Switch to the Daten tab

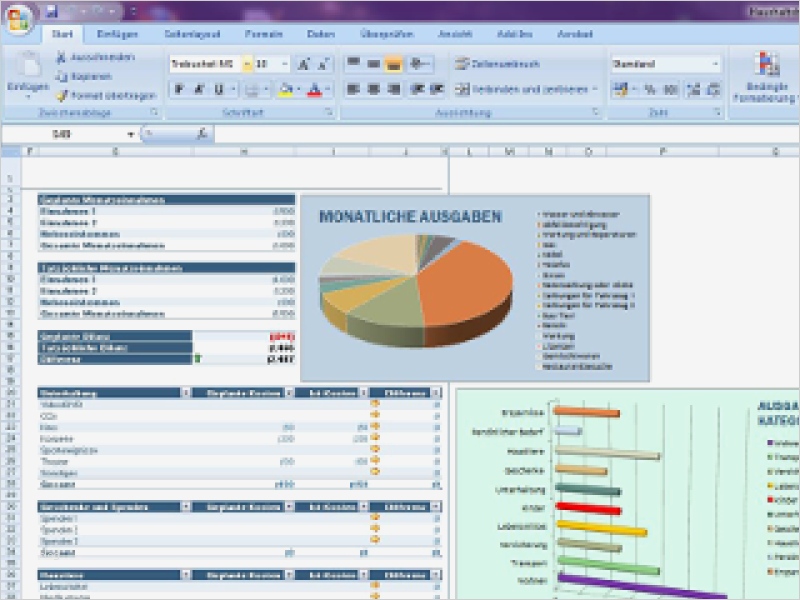(321, 34)
